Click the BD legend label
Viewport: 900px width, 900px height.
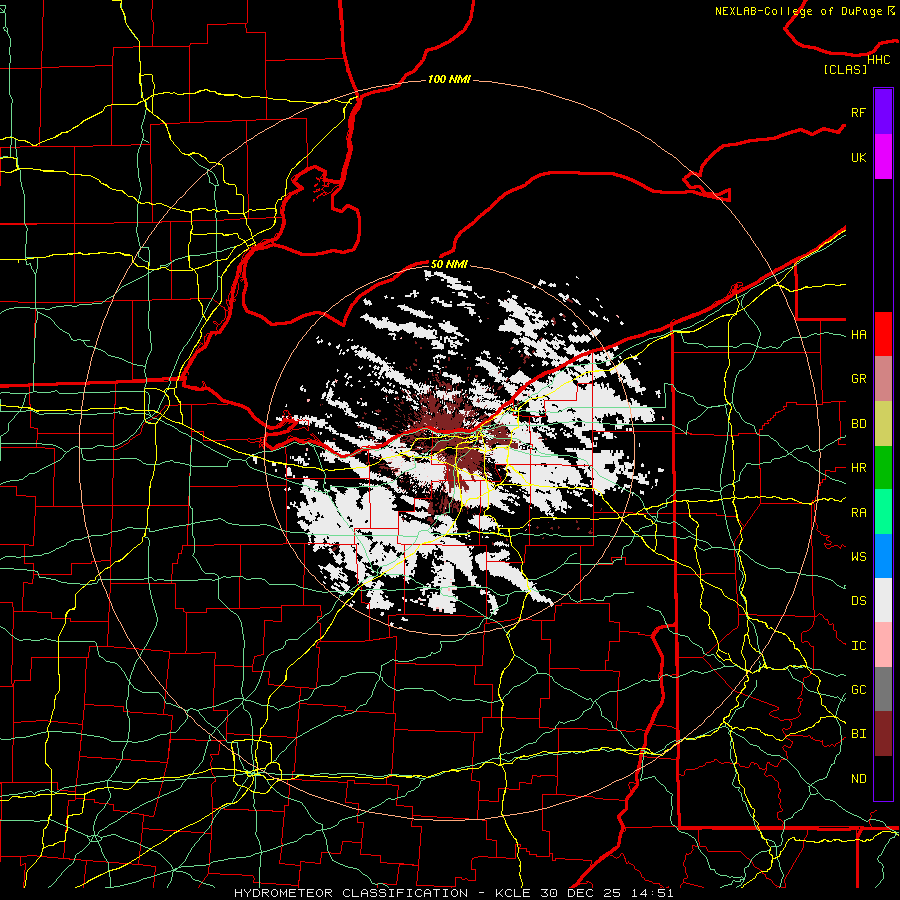[x=859, y=424]
